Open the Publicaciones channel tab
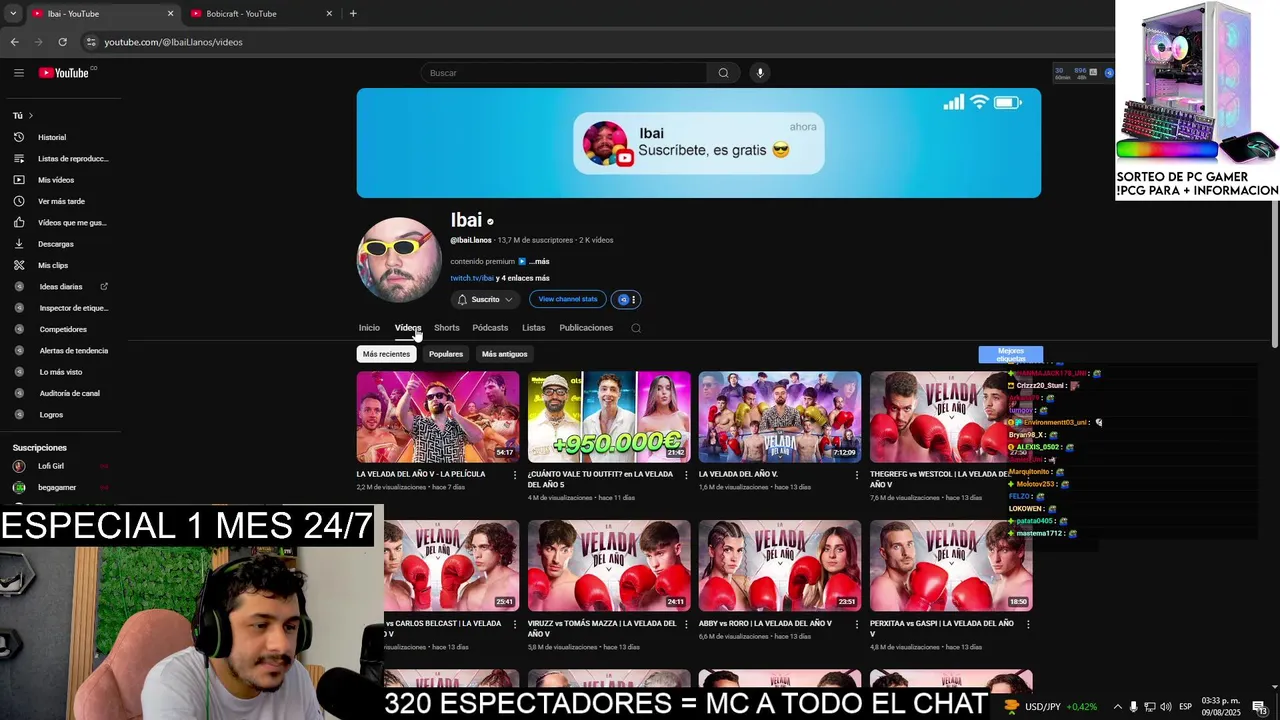The width and height of the screenshot is (1280, 720). [x=586, y=328]
